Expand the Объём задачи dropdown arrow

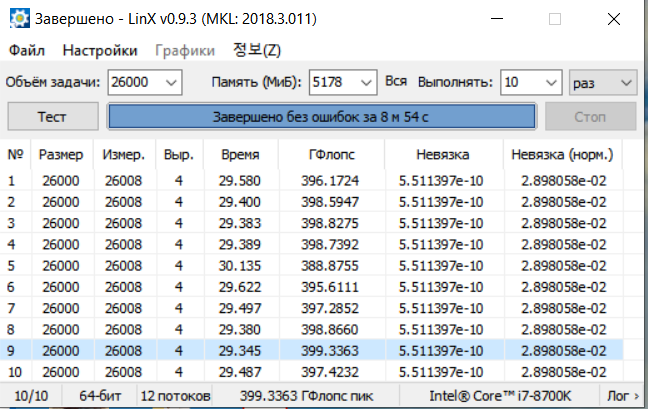click(x=171, y=83)
